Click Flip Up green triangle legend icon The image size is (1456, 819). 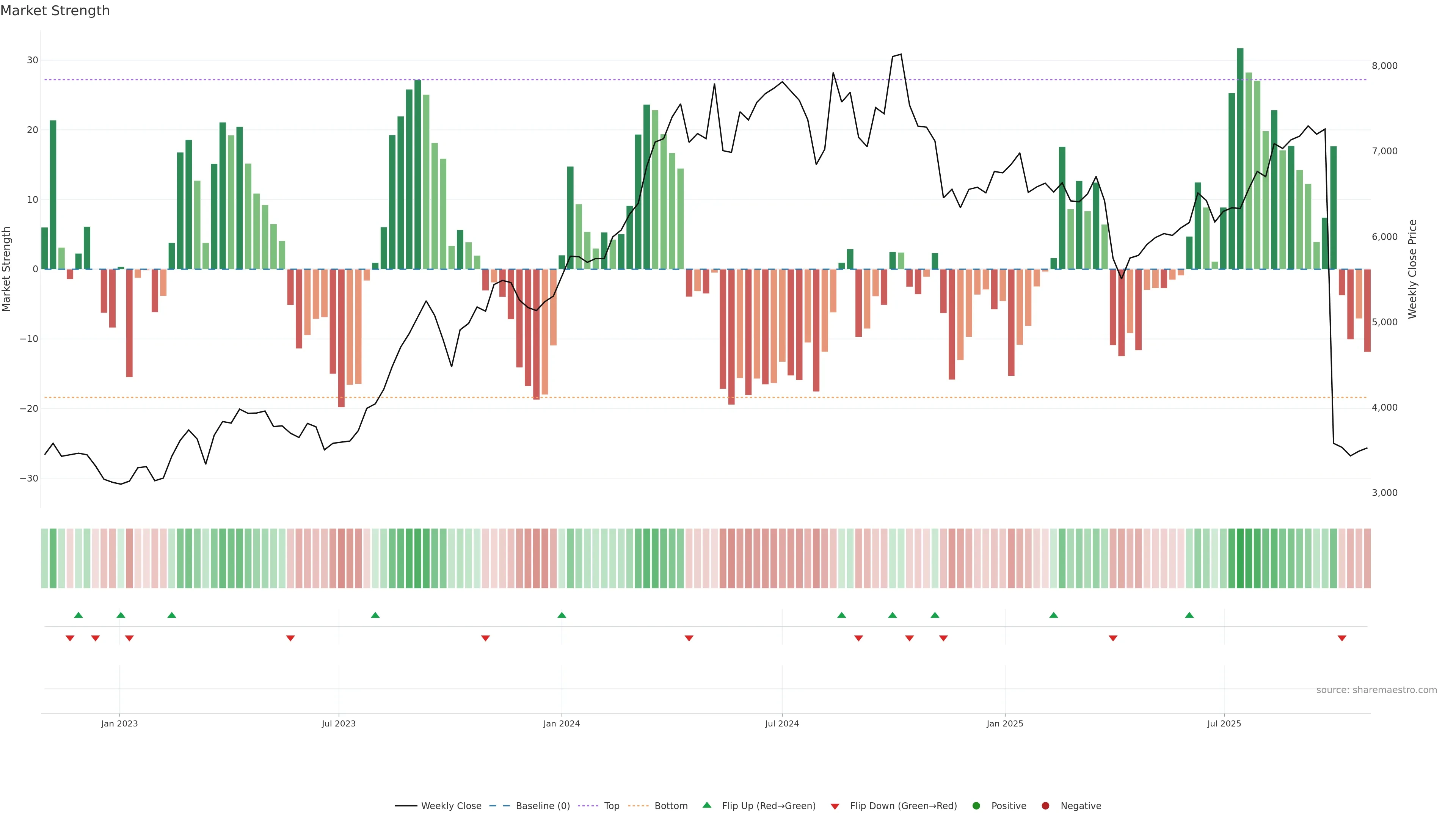(x=706, y=805)
